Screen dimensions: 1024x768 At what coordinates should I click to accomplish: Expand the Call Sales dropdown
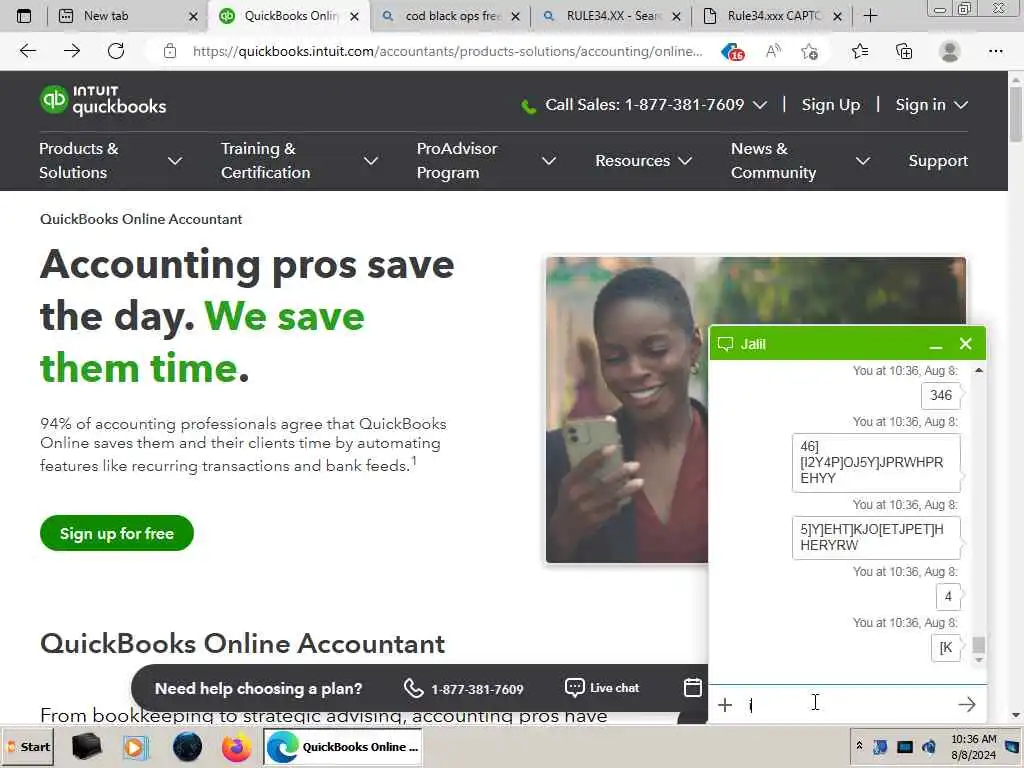(x=760, y=105)
